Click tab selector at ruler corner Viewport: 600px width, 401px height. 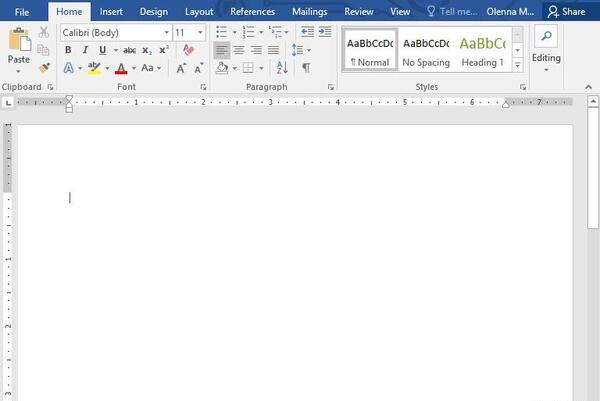point(8,103)
